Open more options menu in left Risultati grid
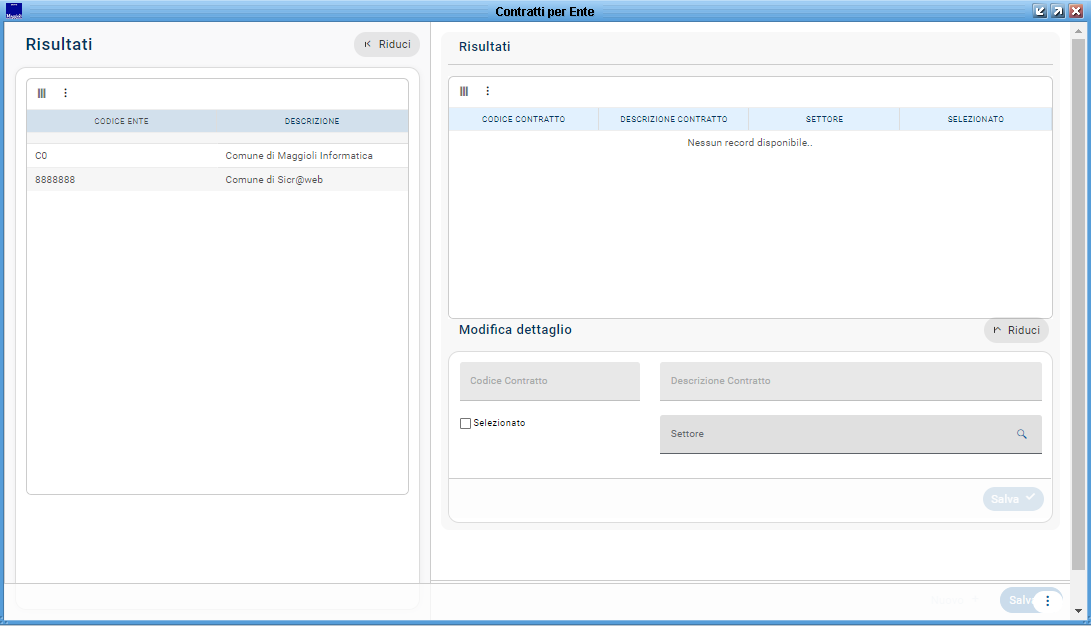Viewport: 1091px width, 626px height. (65, 93)
